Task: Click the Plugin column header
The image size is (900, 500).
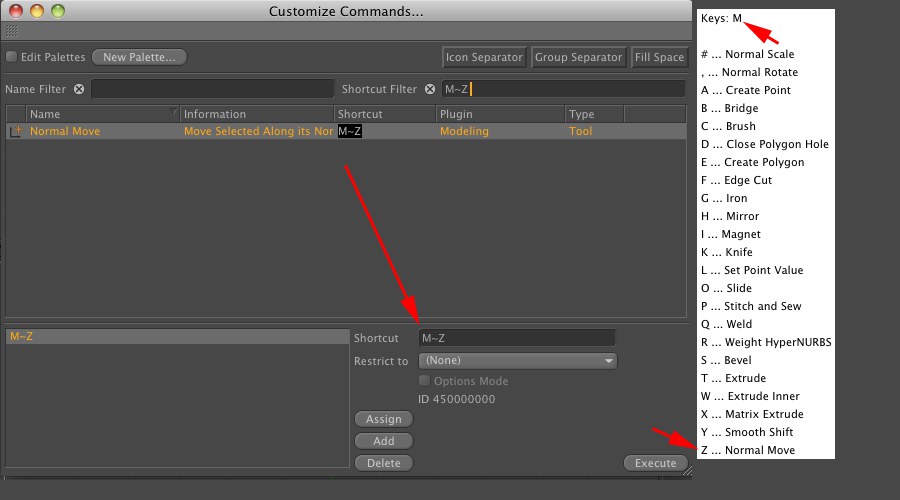Action: pyautogui.click(x=500, y=114)
